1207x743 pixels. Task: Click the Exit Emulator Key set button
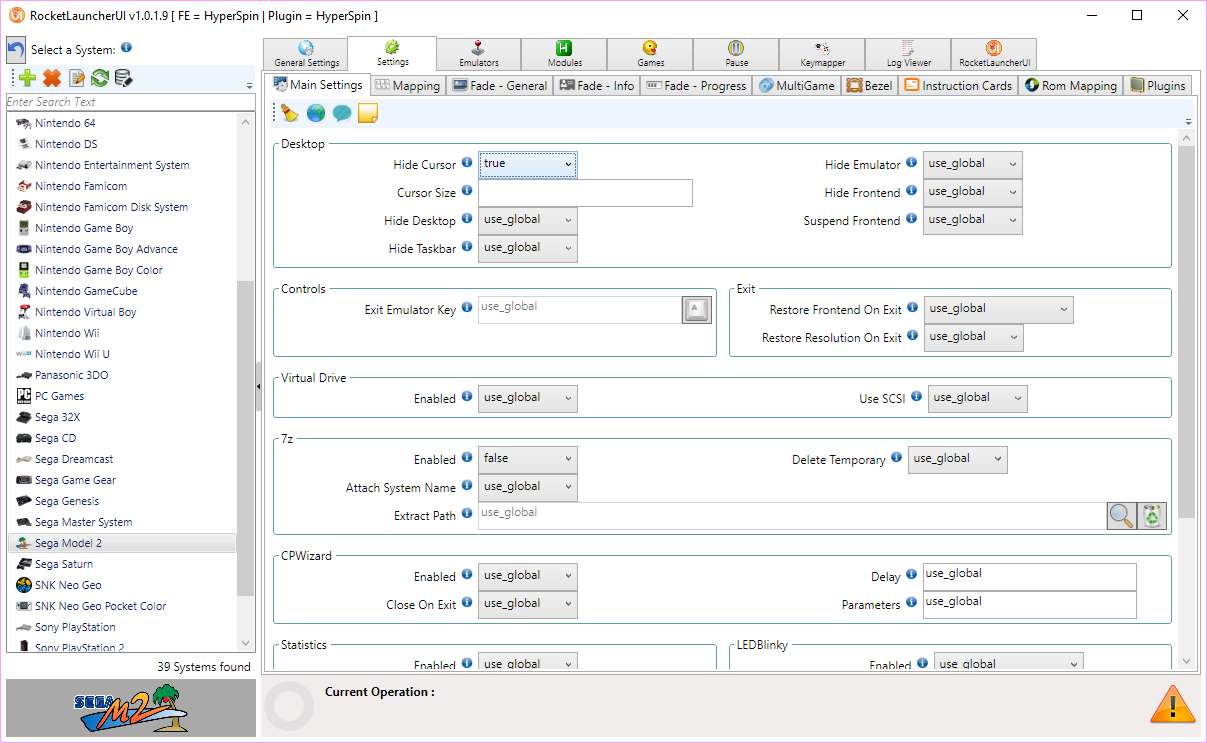(696, 310)
